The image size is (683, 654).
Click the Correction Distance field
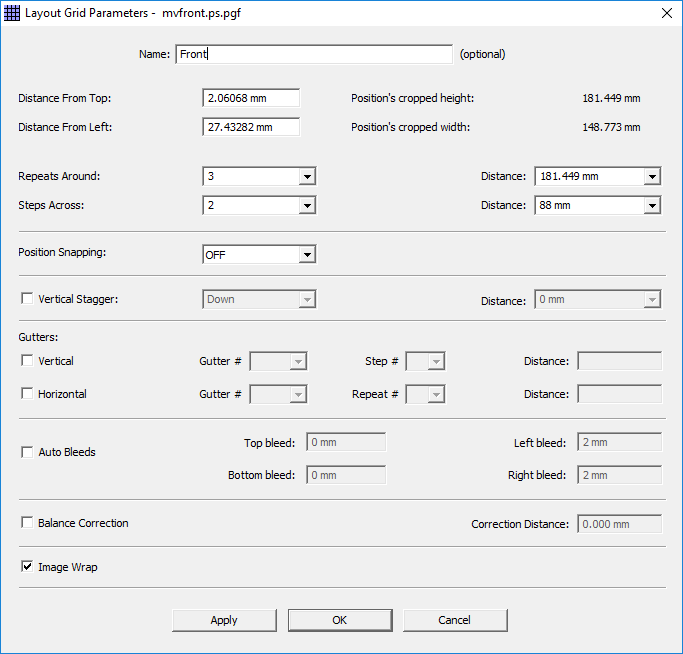coord(619,524)
